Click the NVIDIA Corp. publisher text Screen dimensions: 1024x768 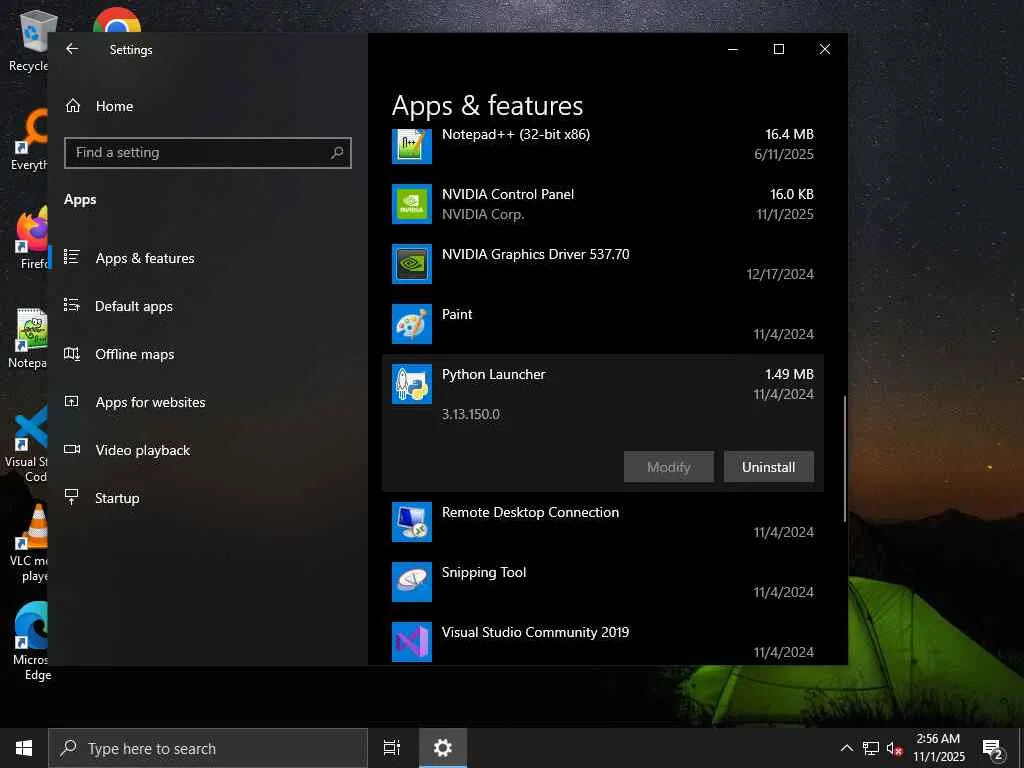pyautogui.click(x=483, y=214)
